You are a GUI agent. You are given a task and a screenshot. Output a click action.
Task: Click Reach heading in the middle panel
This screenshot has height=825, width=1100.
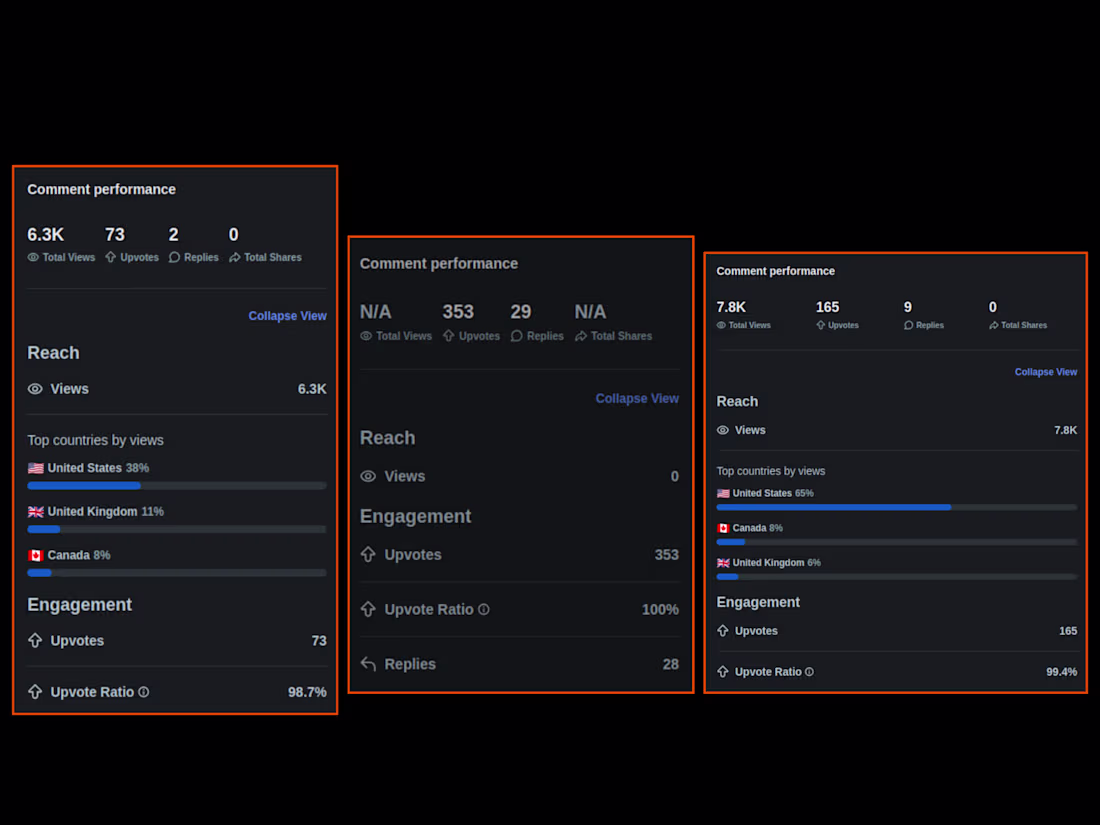pyautogui.click(x=387, y=438)
